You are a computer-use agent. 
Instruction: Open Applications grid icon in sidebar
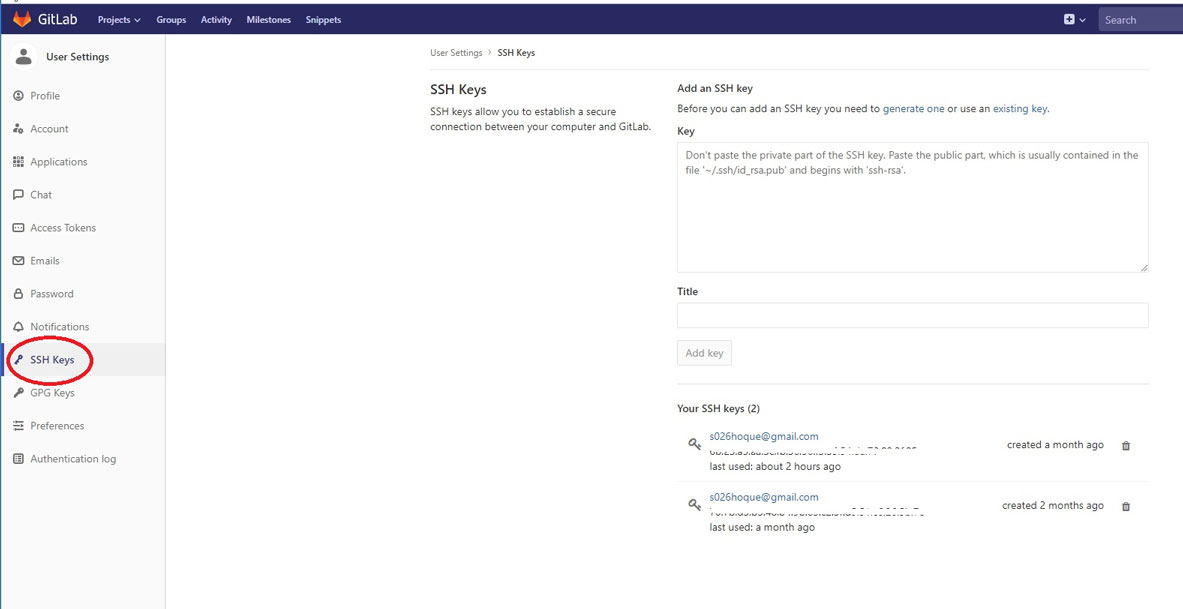tap(19, 161)
